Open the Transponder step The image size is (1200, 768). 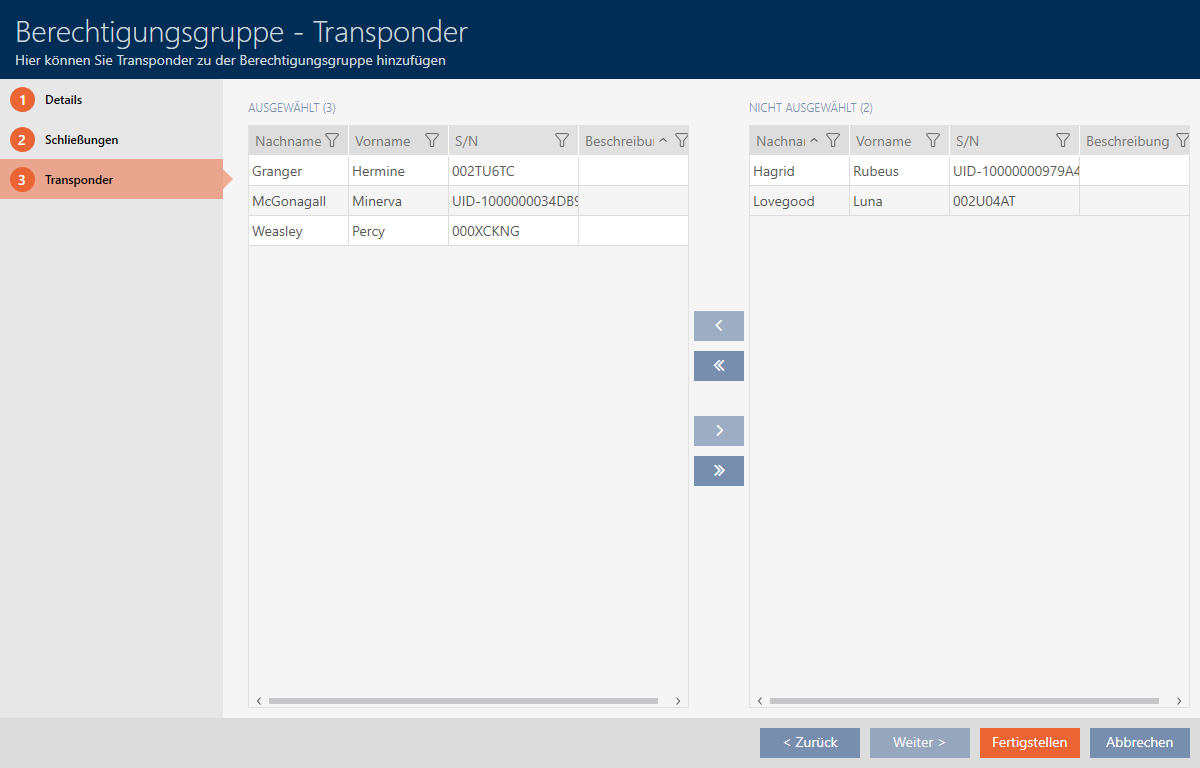coord(78,180)
